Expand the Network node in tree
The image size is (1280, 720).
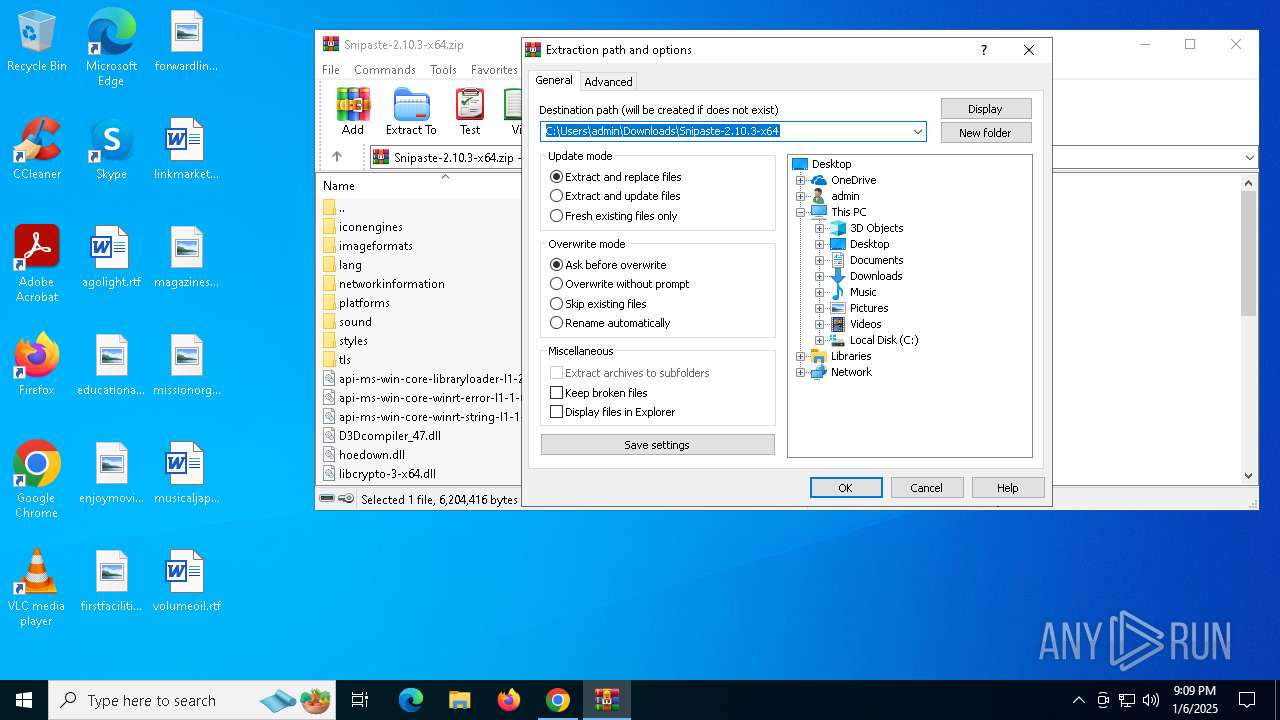(800, 372)
